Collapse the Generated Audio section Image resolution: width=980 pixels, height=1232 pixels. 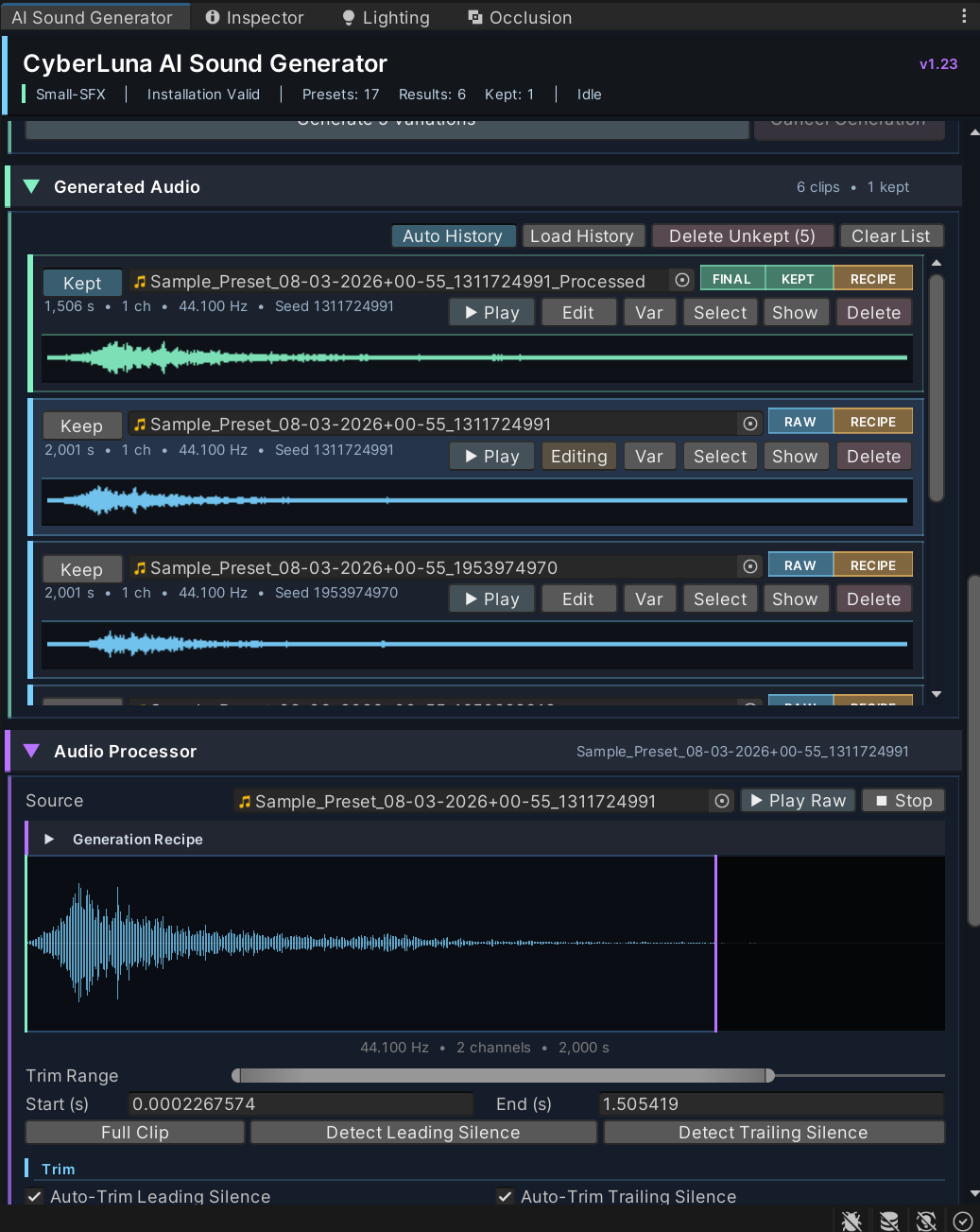(31, 186)
